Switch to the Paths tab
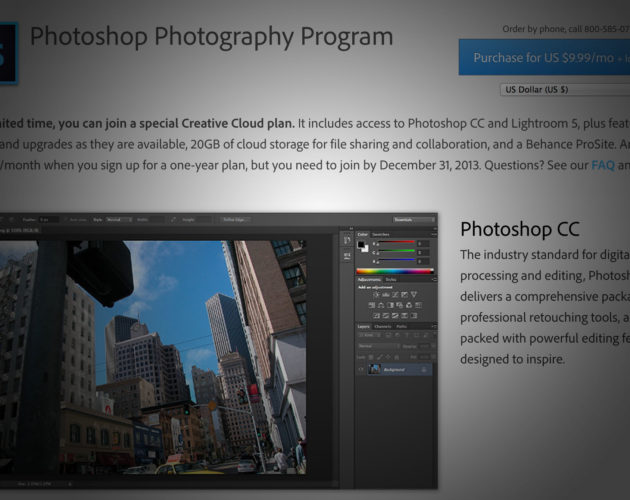This screenshot has height=500, width=630. click(x=401, y=327)
